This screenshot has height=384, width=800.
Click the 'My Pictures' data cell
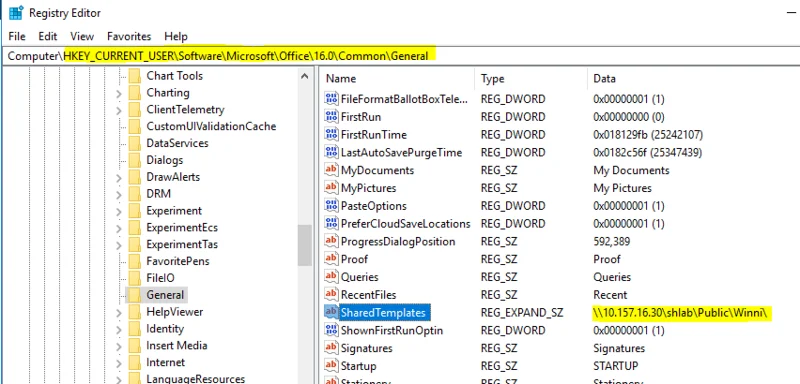click(622, 188)
